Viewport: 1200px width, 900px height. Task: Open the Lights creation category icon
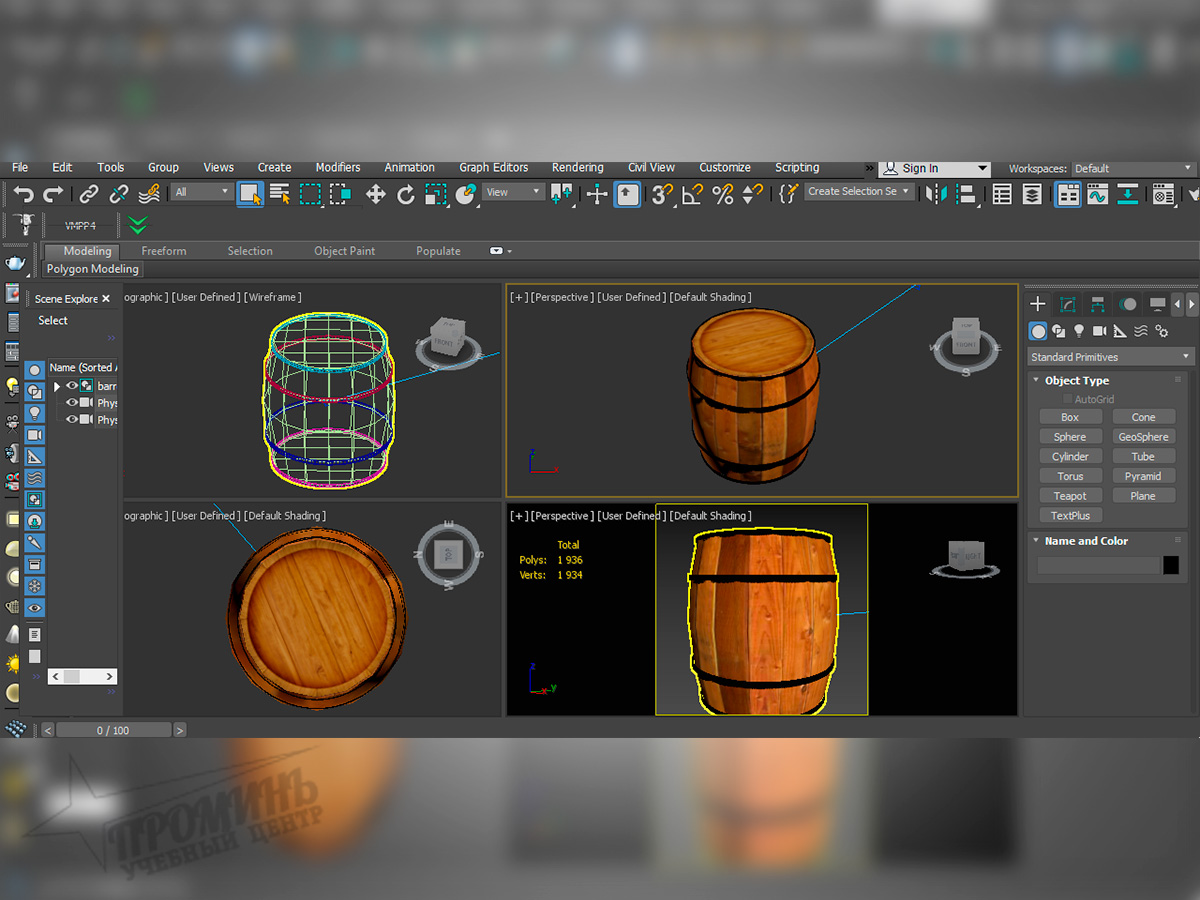(x=1080, y=331)
